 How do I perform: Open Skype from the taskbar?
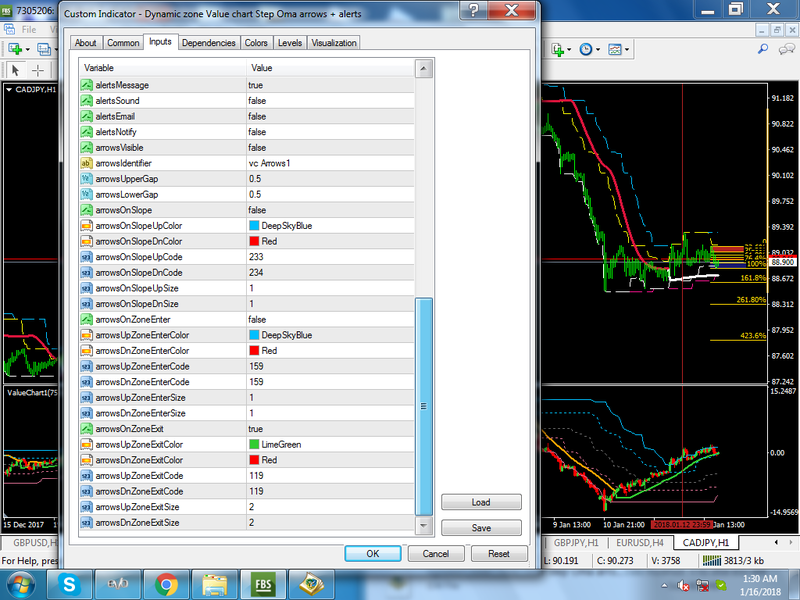(x=71, y=582)
